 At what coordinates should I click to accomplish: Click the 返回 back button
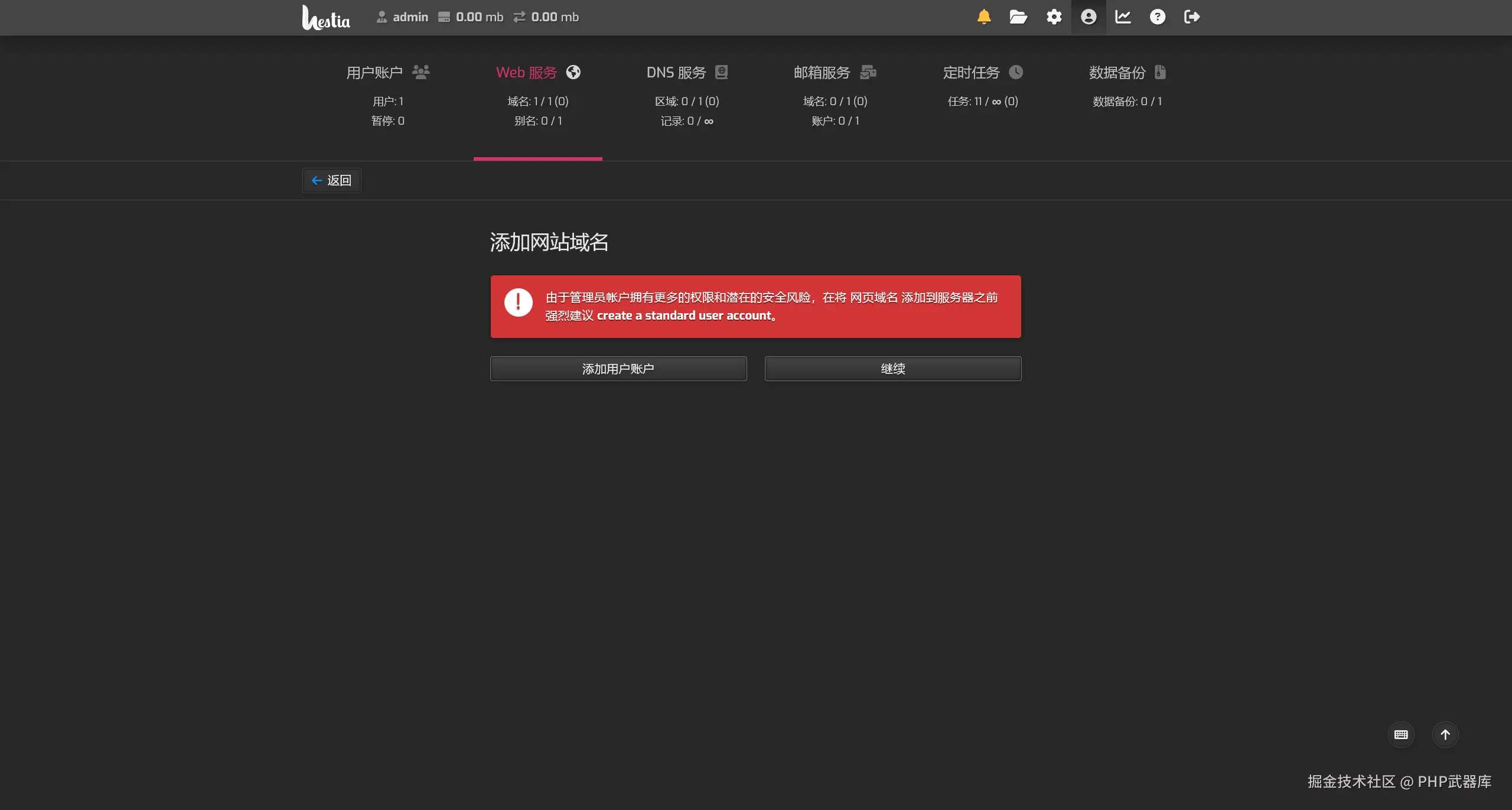331,180
